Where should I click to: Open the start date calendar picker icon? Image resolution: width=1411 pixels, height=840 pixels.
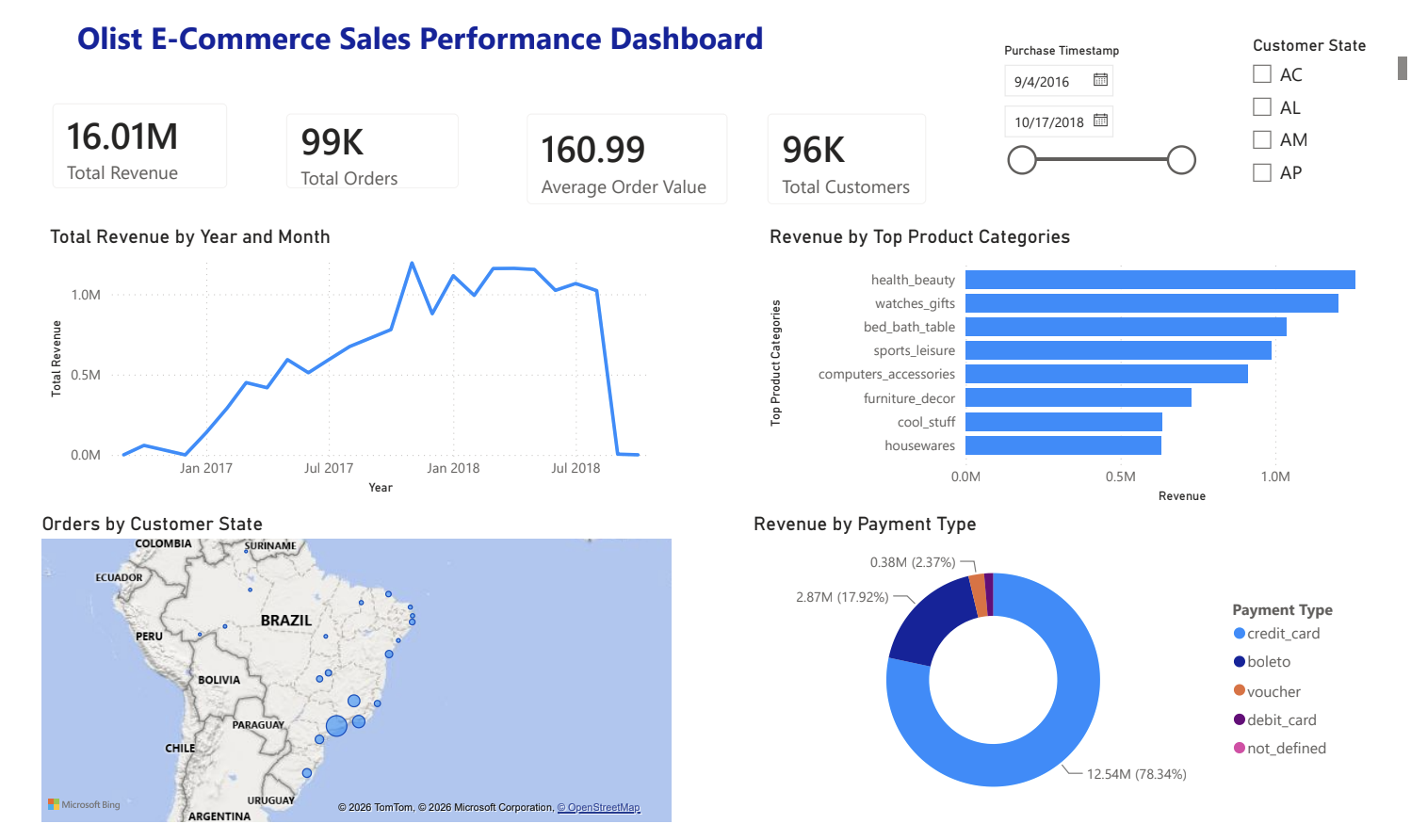tap(1100, 80)
